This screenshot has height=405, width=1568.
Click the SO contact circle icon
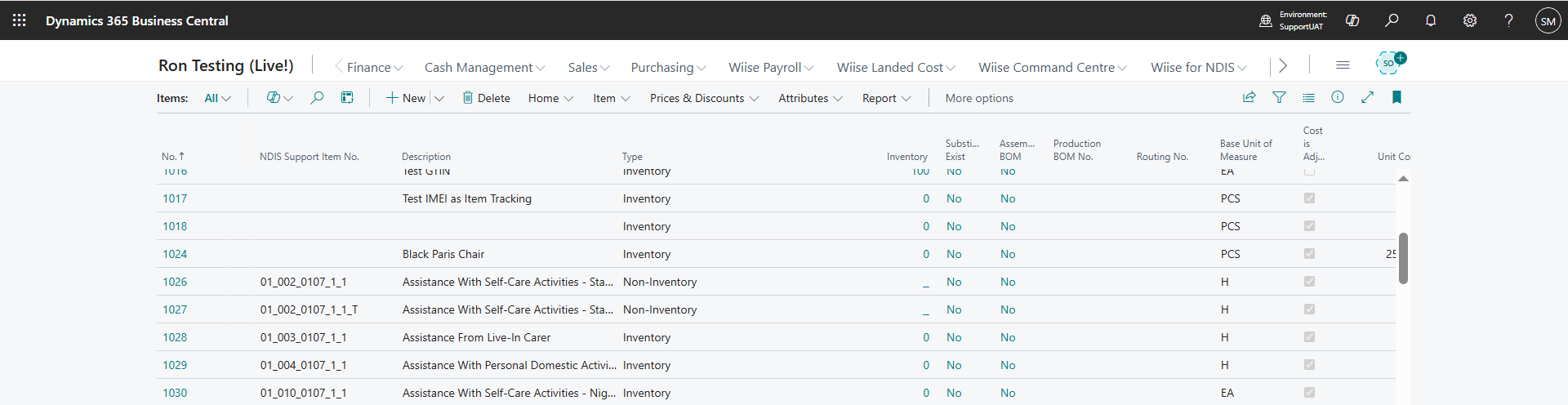pyautogui.click(x=1388, y=63)
